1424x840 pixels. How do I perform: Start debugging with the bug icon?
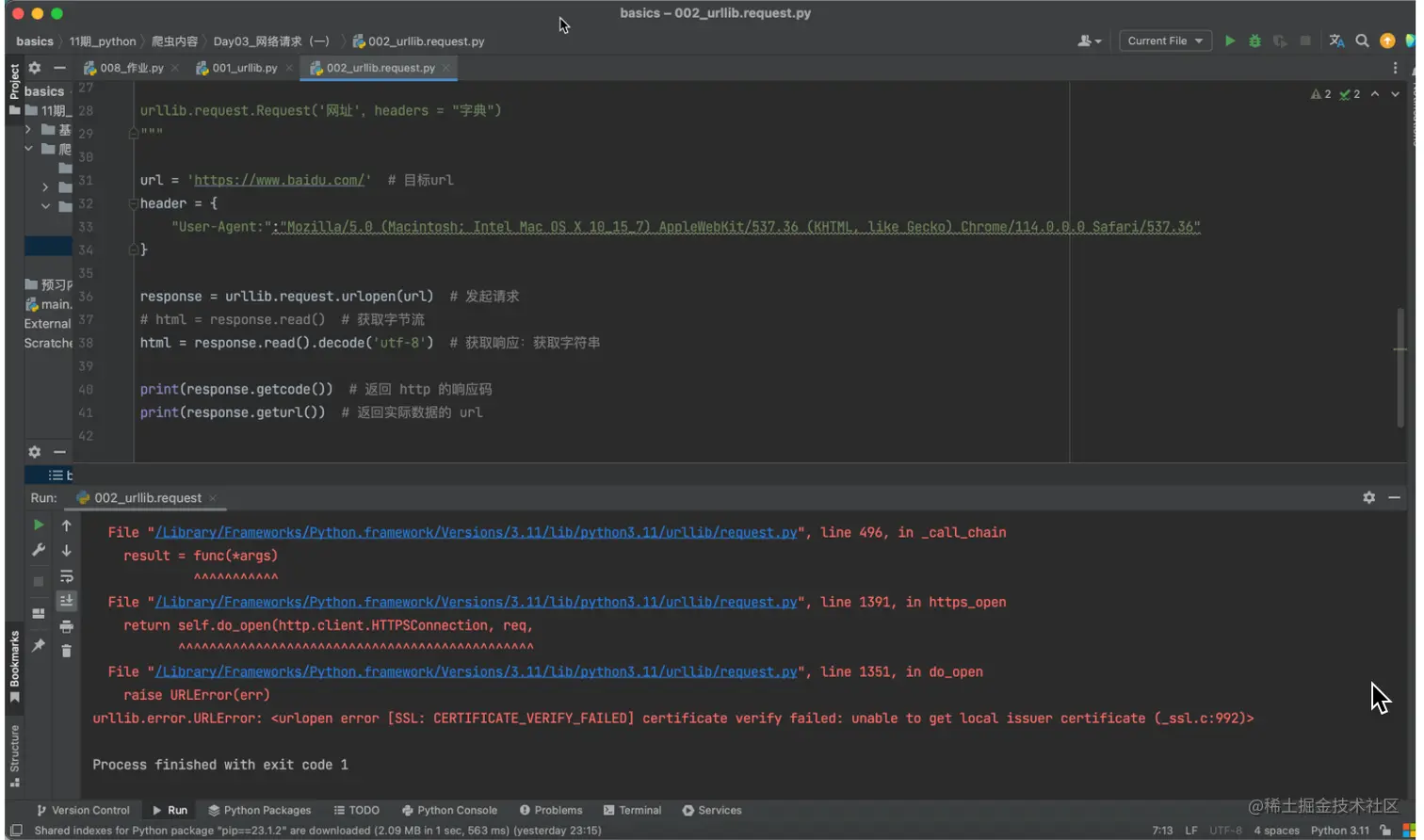click(1254, 40)
